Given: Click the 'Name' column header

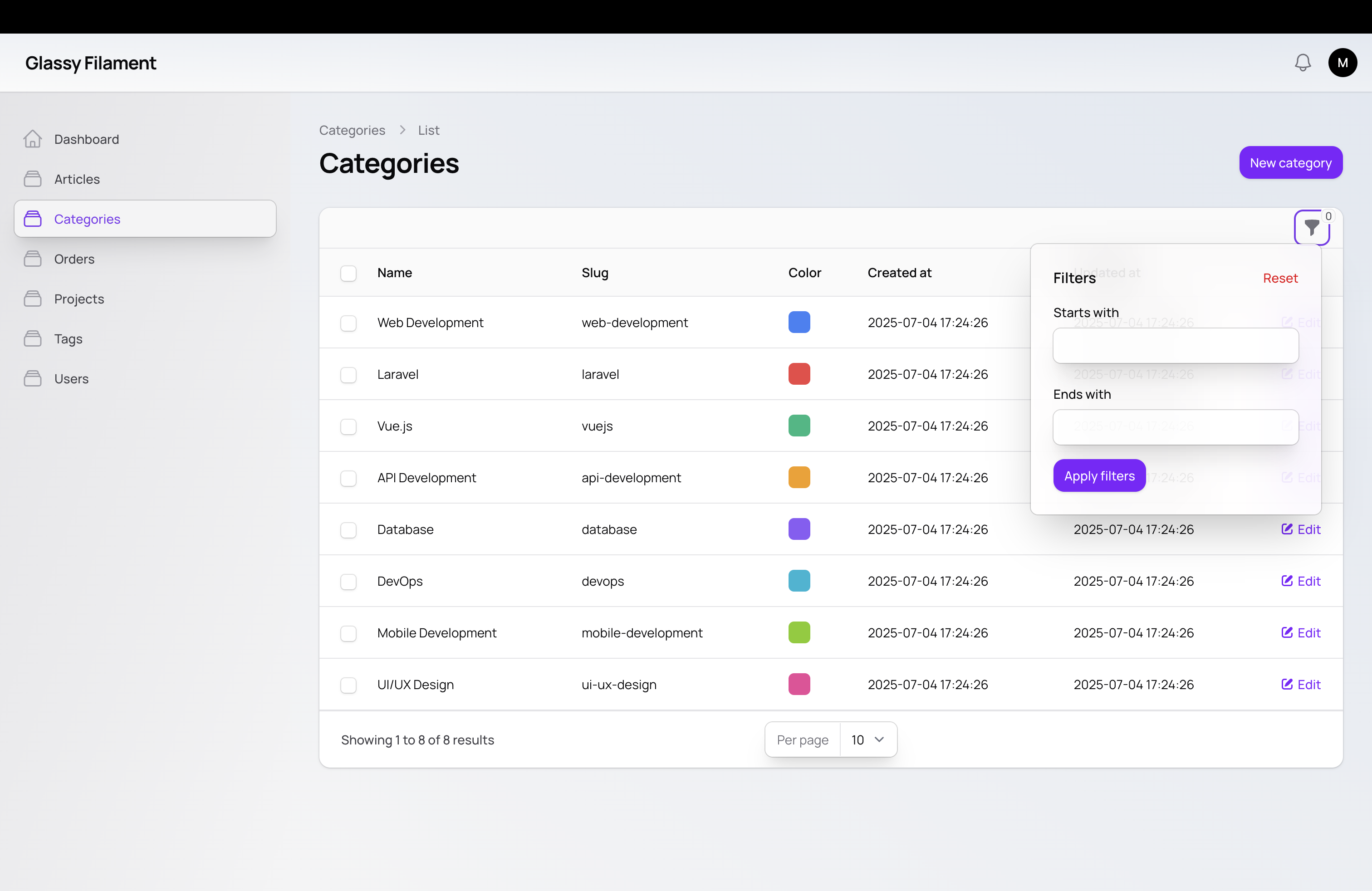Looking at the screenshot, I should [395, 273].
